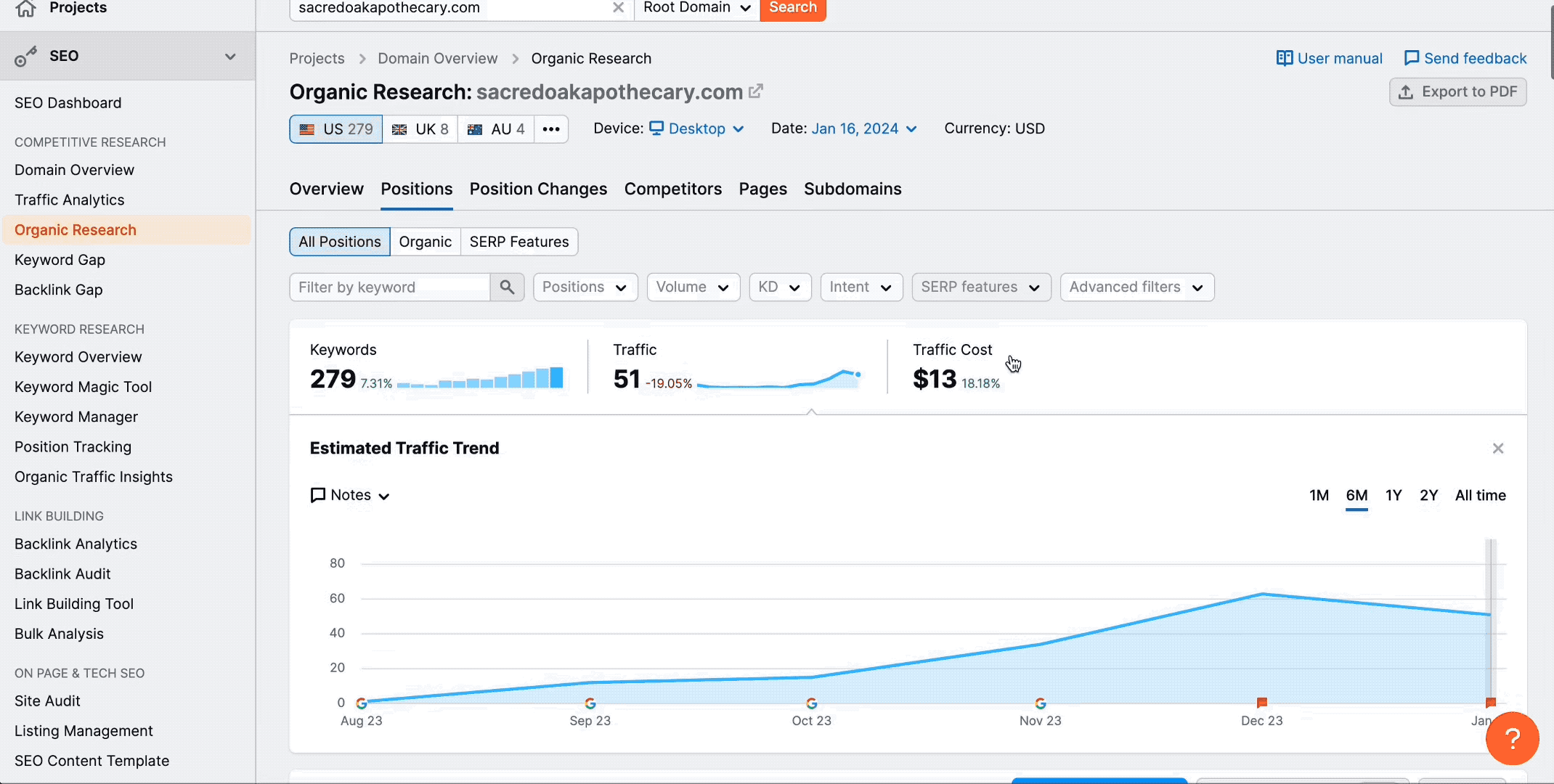Click the orange help question mark button
1554x784 pixels.
pos(1512,739)
